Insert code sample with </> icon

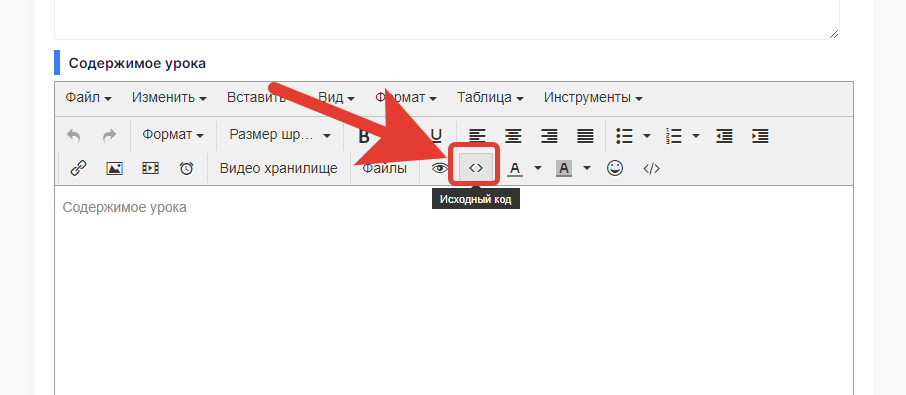click(x=651, y=169)
